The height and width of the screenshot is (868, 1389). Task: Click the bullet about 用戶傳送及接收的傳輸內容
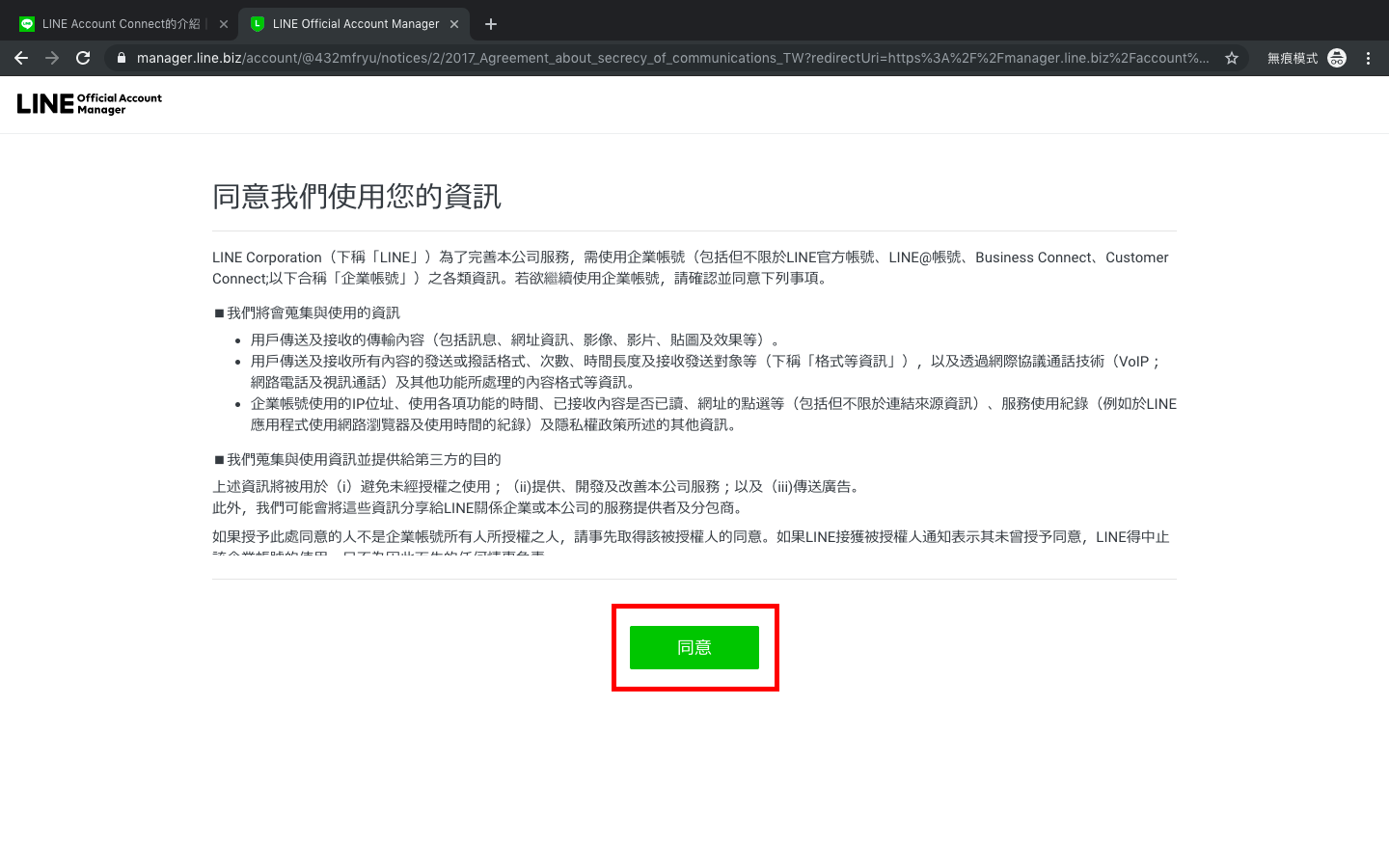point(515,339)
